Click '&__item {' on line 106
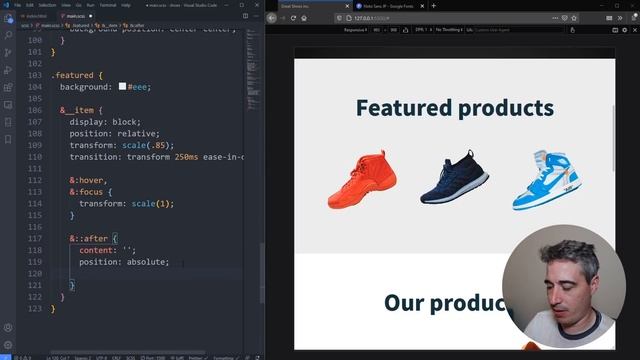The width and height of the screenshot is (640, 360). [81, 110]
